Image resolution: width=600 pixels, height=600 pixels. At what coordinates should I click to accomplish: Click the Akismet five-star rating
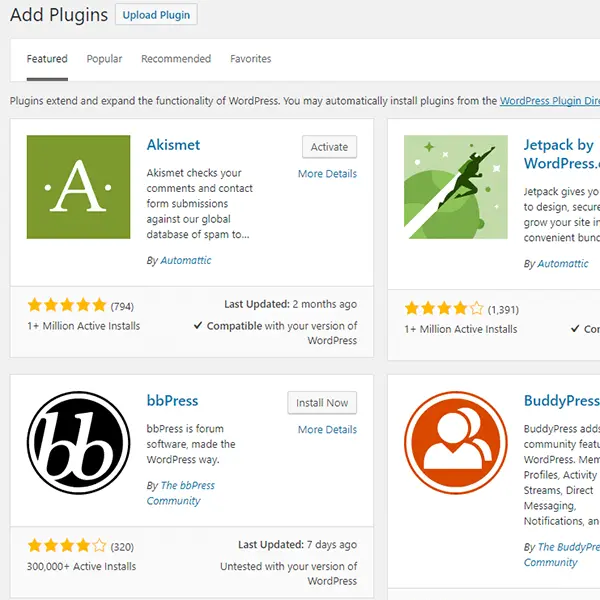tap(66, 305)
